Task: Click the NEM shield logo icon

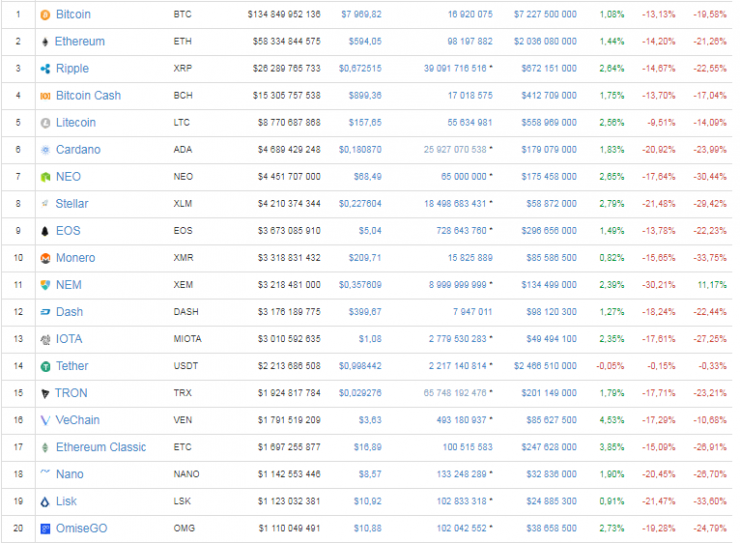Action: coord(45,285)
